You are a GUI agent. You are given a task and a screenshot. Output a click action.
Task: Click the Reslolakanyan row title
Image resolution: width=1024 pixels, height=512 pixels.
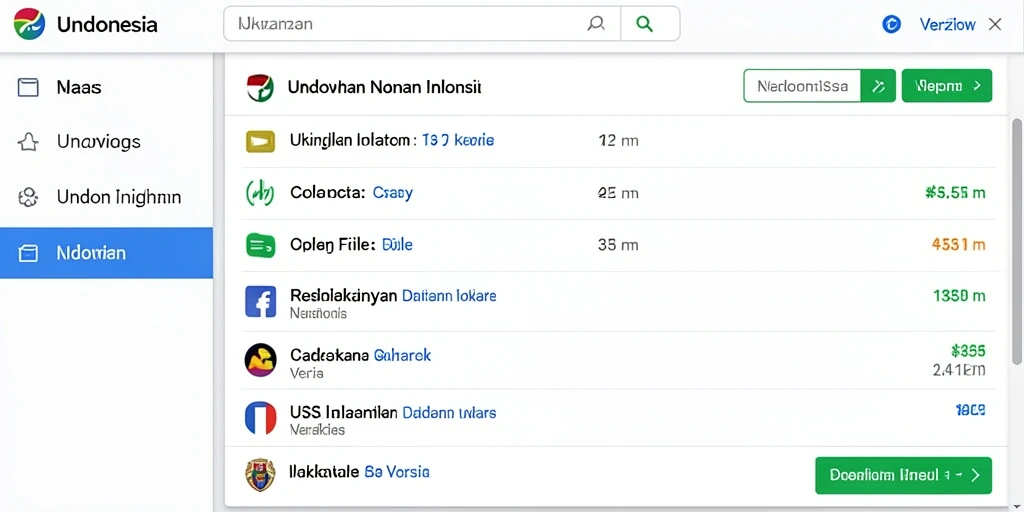(x=344, y=295)
